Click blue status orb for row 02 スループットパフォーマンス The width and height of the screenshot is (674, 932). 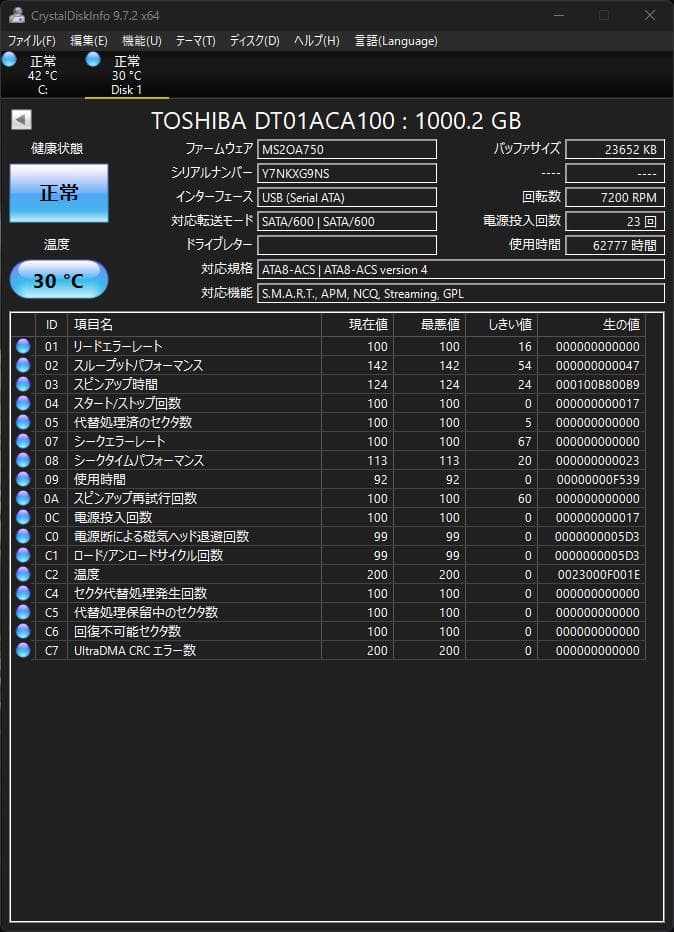(23, 365)
